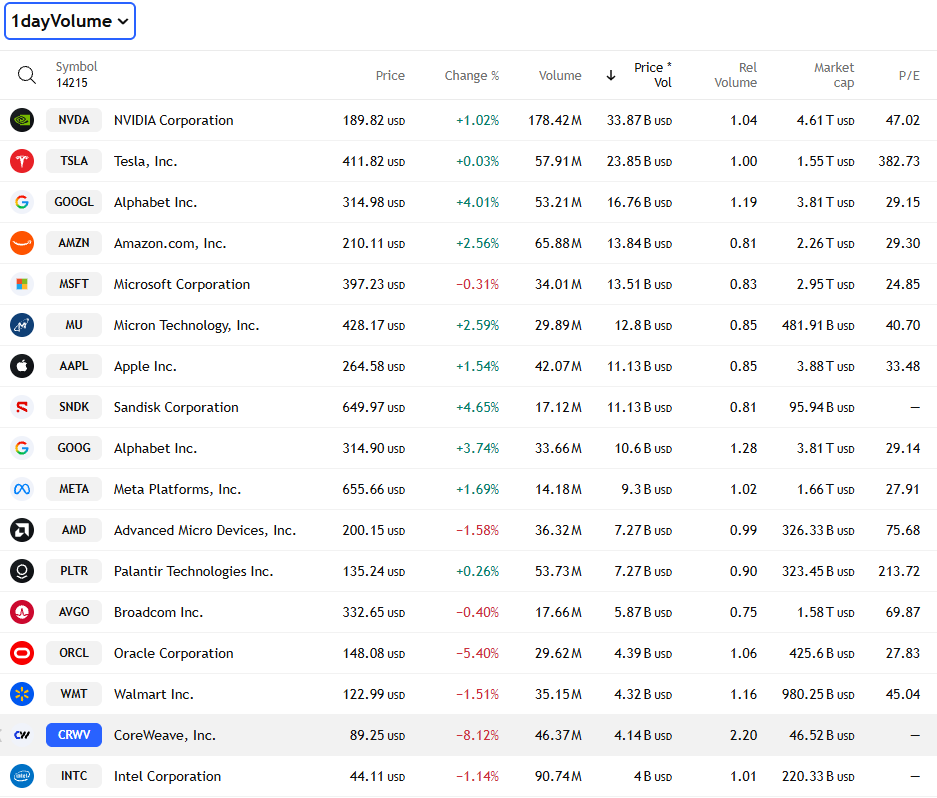Image resolution: width=937 pixels, height=798 pixels.
Task: Sort by the Volume column header
Action: coord(560,75)
